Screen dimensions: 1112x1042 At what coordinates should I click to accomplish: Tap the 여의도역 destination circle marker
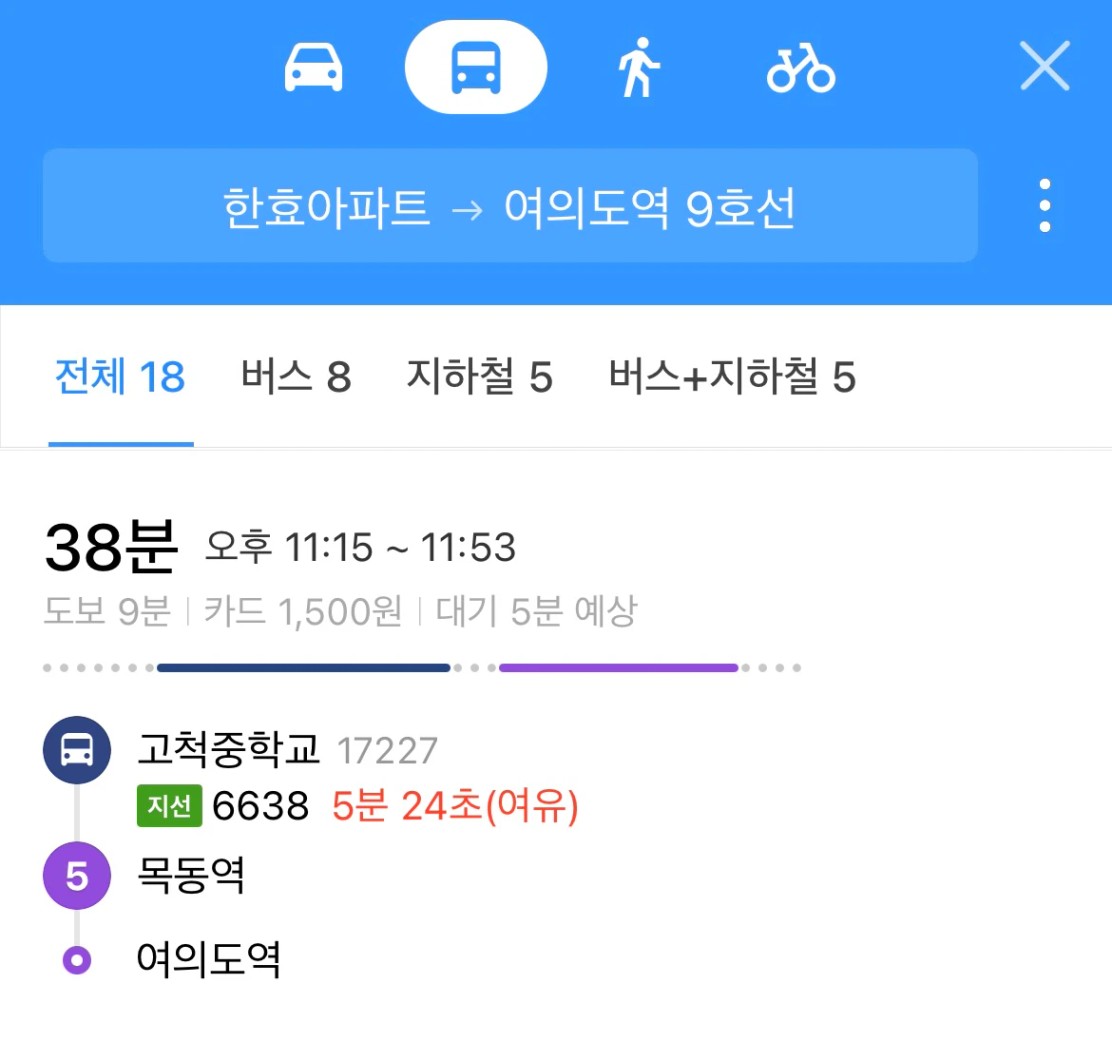point(77,960)
